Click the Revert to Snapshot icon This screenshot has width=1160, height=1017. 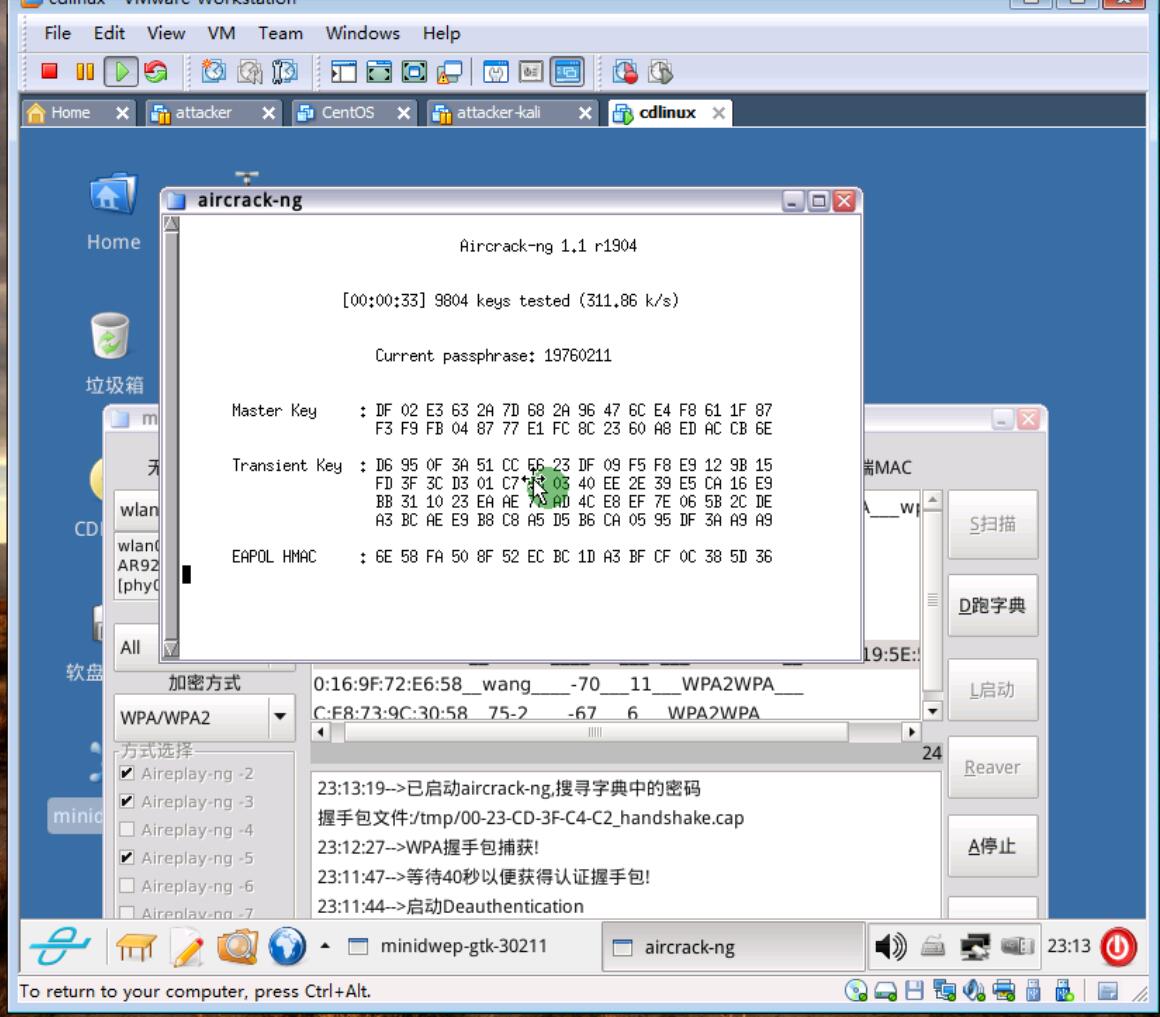click(250, 72)
